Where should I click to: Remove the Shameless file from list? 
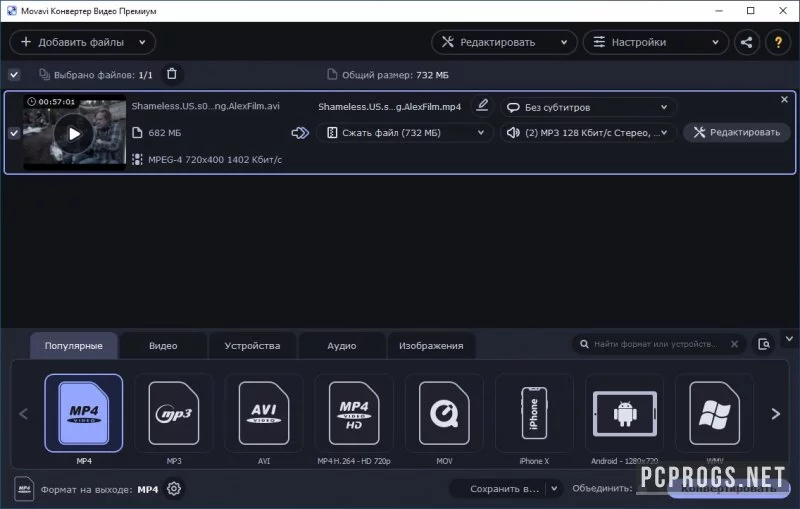784,99
